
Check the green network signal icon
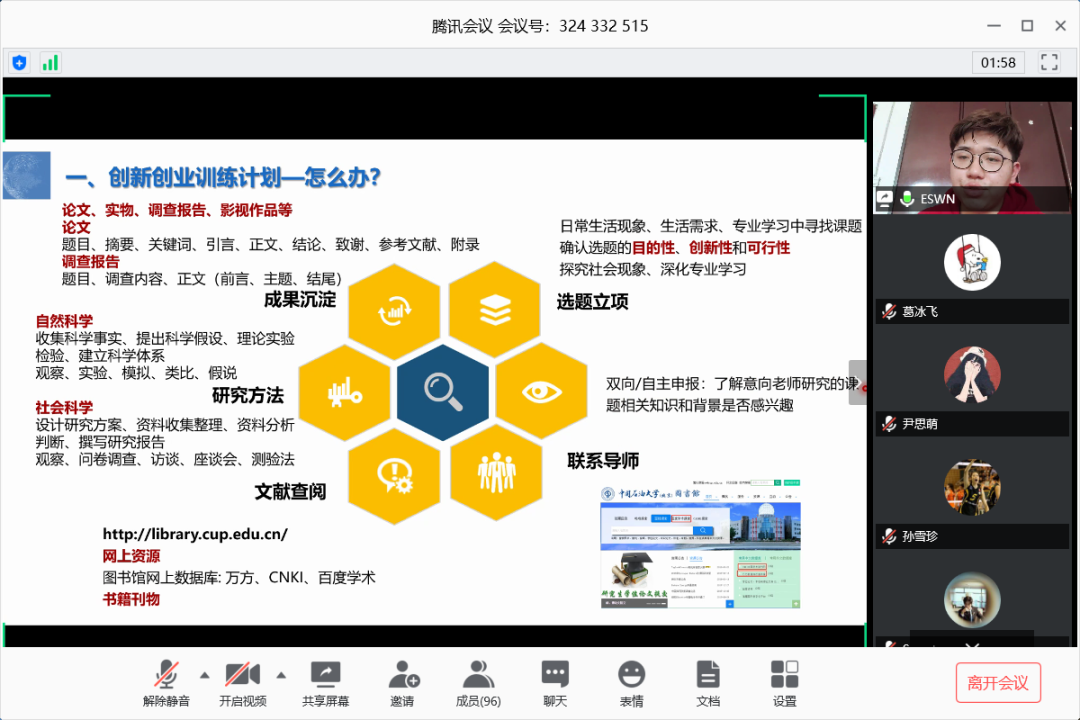click(50, 62)
